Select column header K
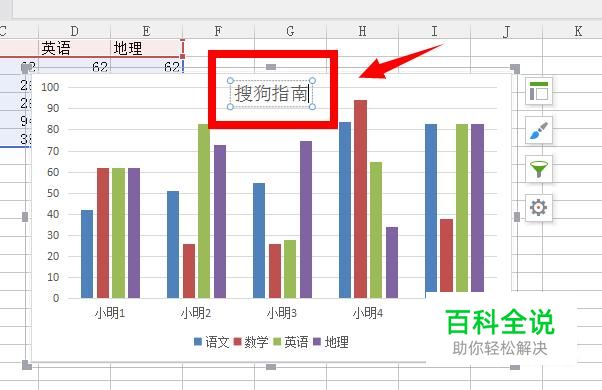602x390 pixels. 578,31
